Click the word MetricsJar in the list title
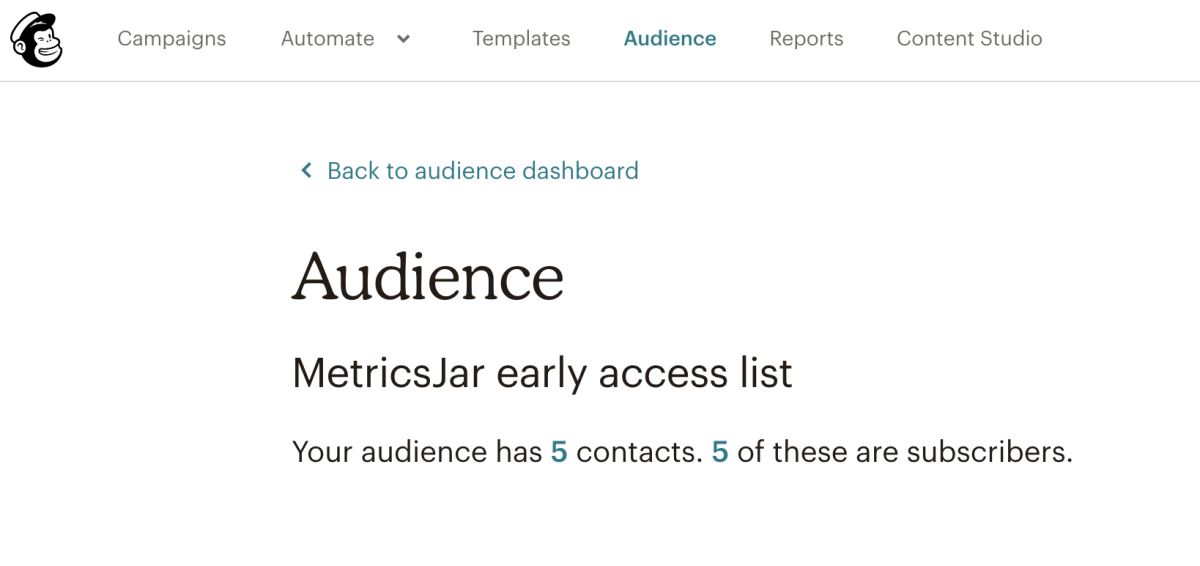The width and height of the screenshot is (1200, 566). click(389, 374)
